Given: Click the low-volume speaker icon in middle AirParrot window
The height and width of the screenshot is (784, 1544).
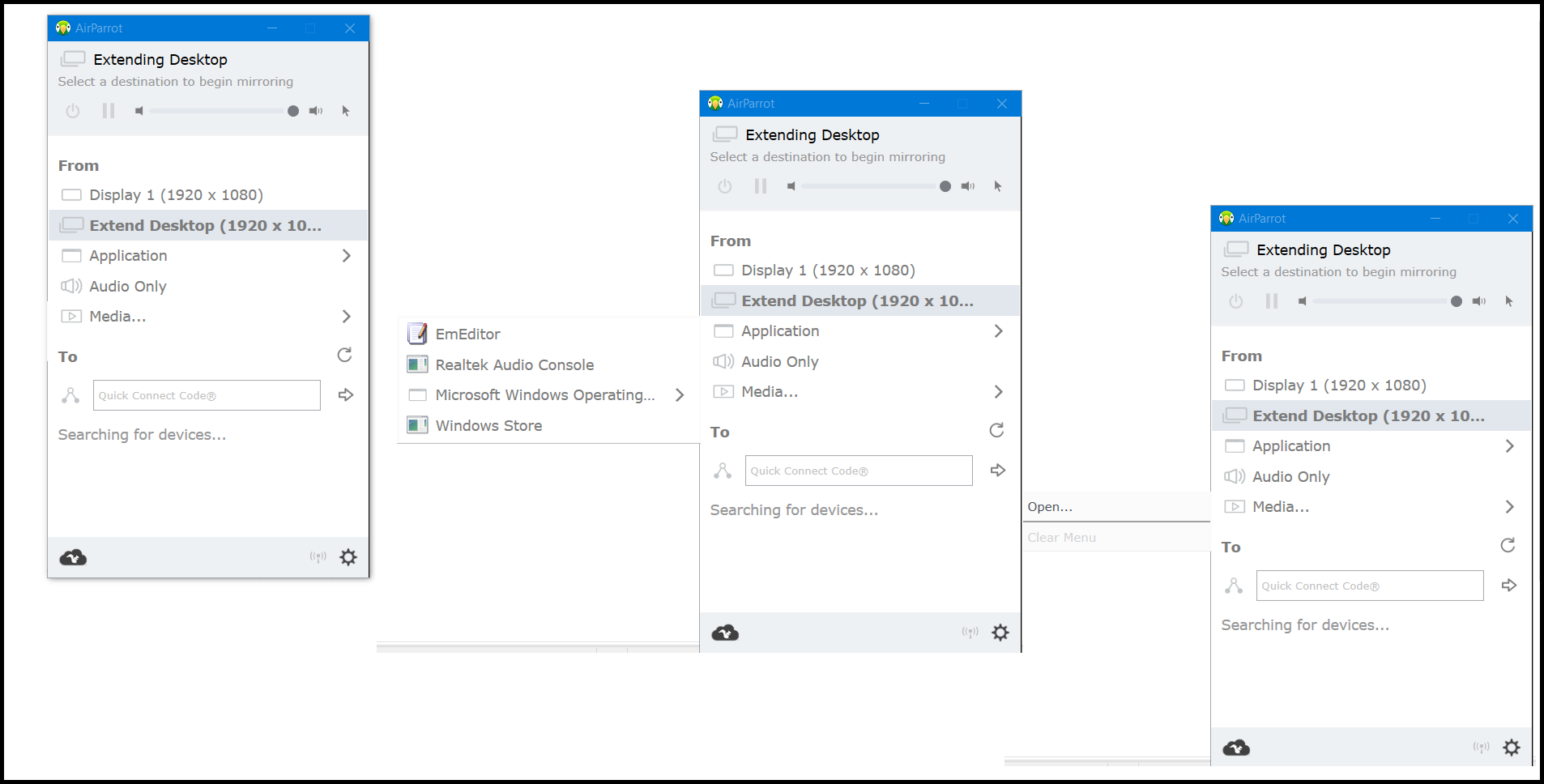Looking at the screenshot, I should (x=791, y=186).
